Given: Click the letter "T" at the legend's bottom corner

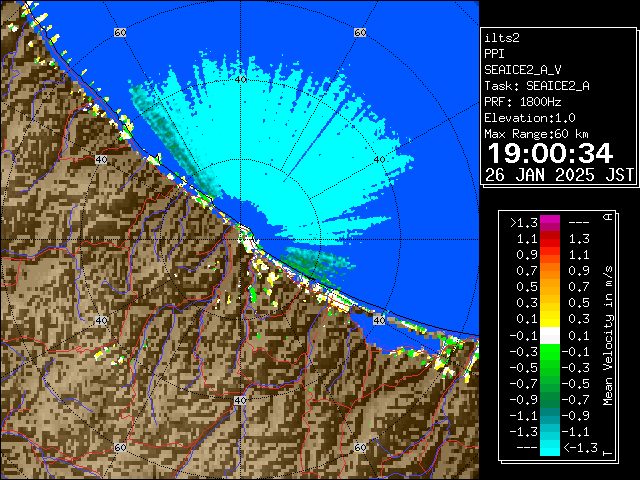Looking at the screenshot, I should tap(608, 453).
